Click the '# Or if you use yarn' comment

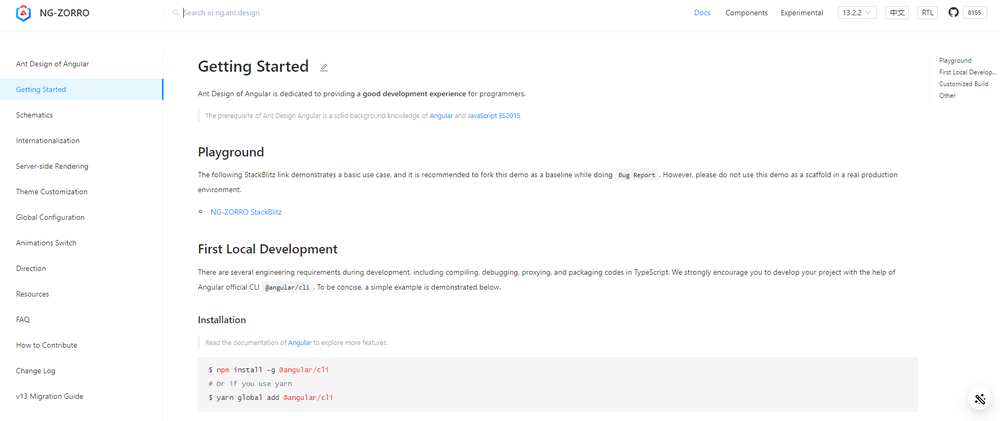click(x=250, y=383)
